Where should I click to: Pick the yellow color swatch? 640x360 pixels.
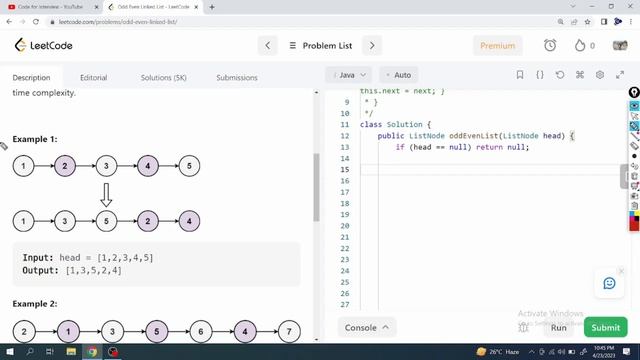[x=636, y=214]
